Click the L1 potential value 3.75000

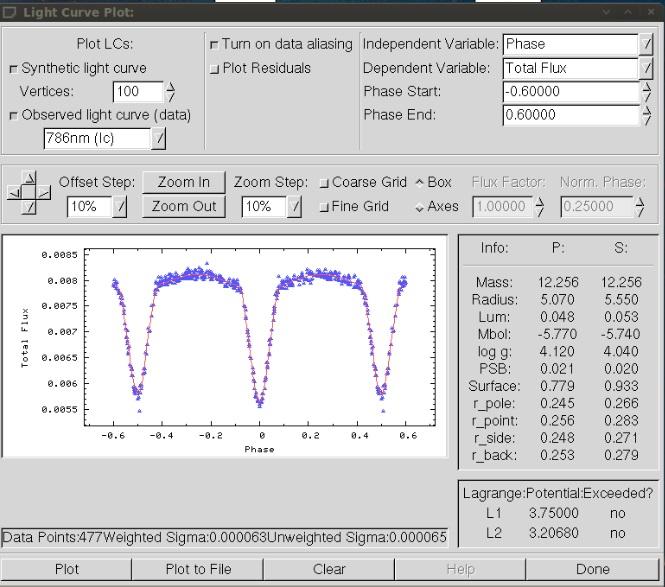tap(553, 513)
